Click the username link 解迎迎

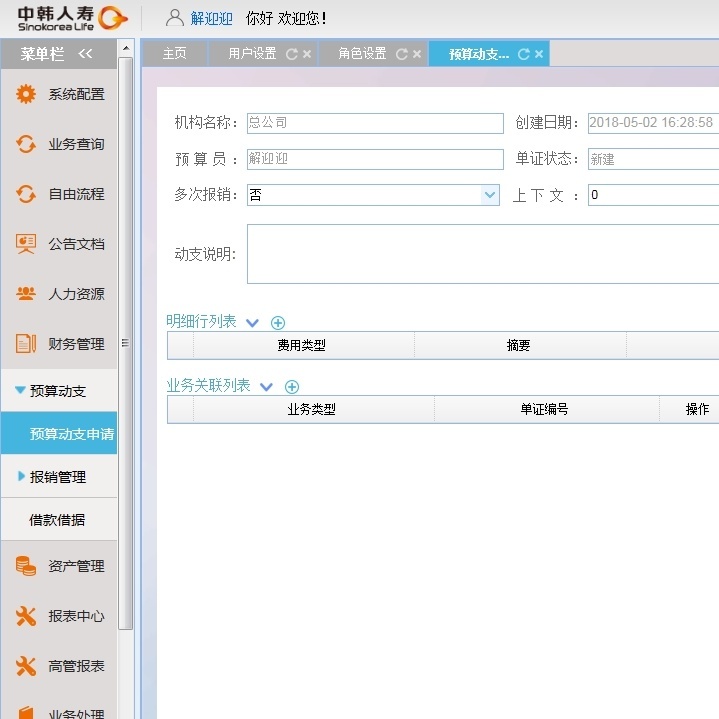coord(211,18)
